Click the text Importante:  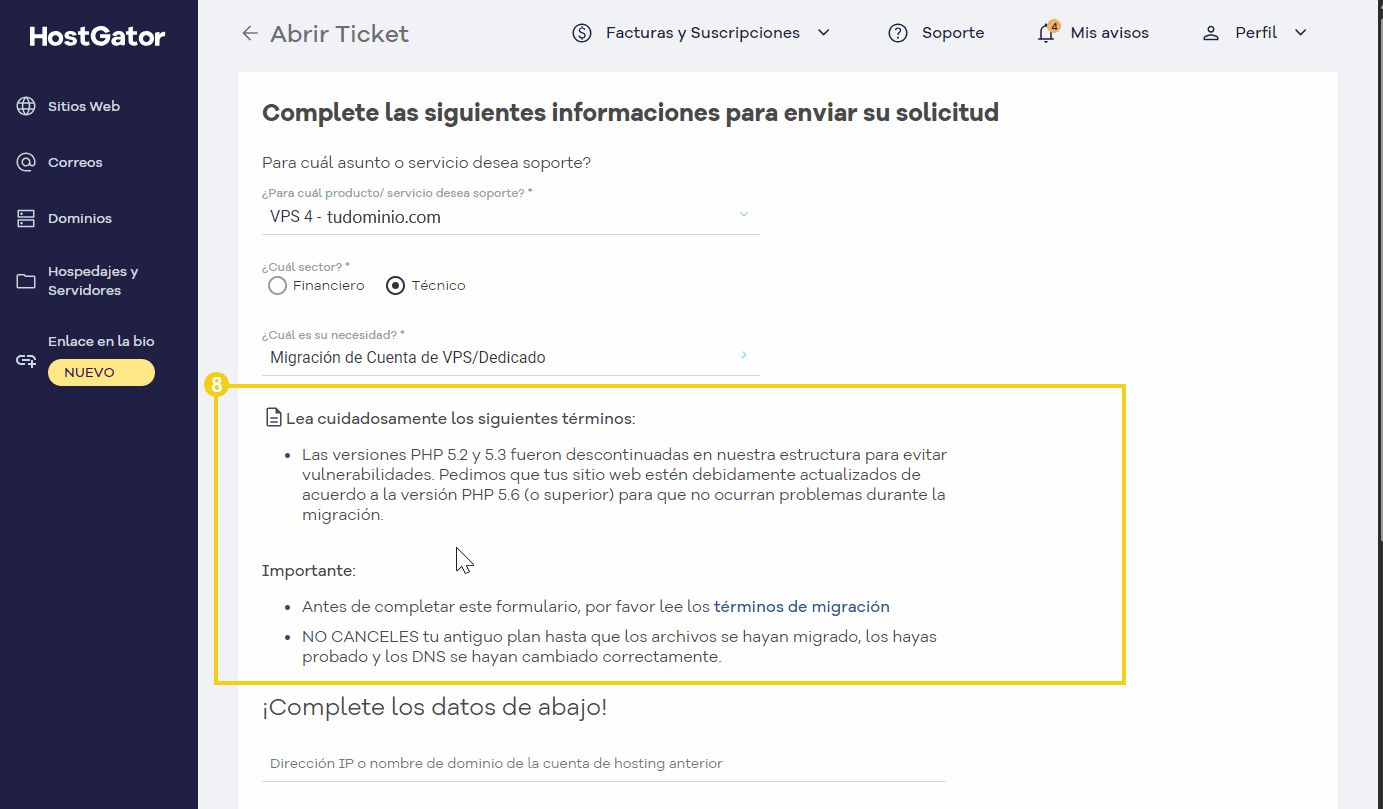pyautogui.click(x=309, y=571)
